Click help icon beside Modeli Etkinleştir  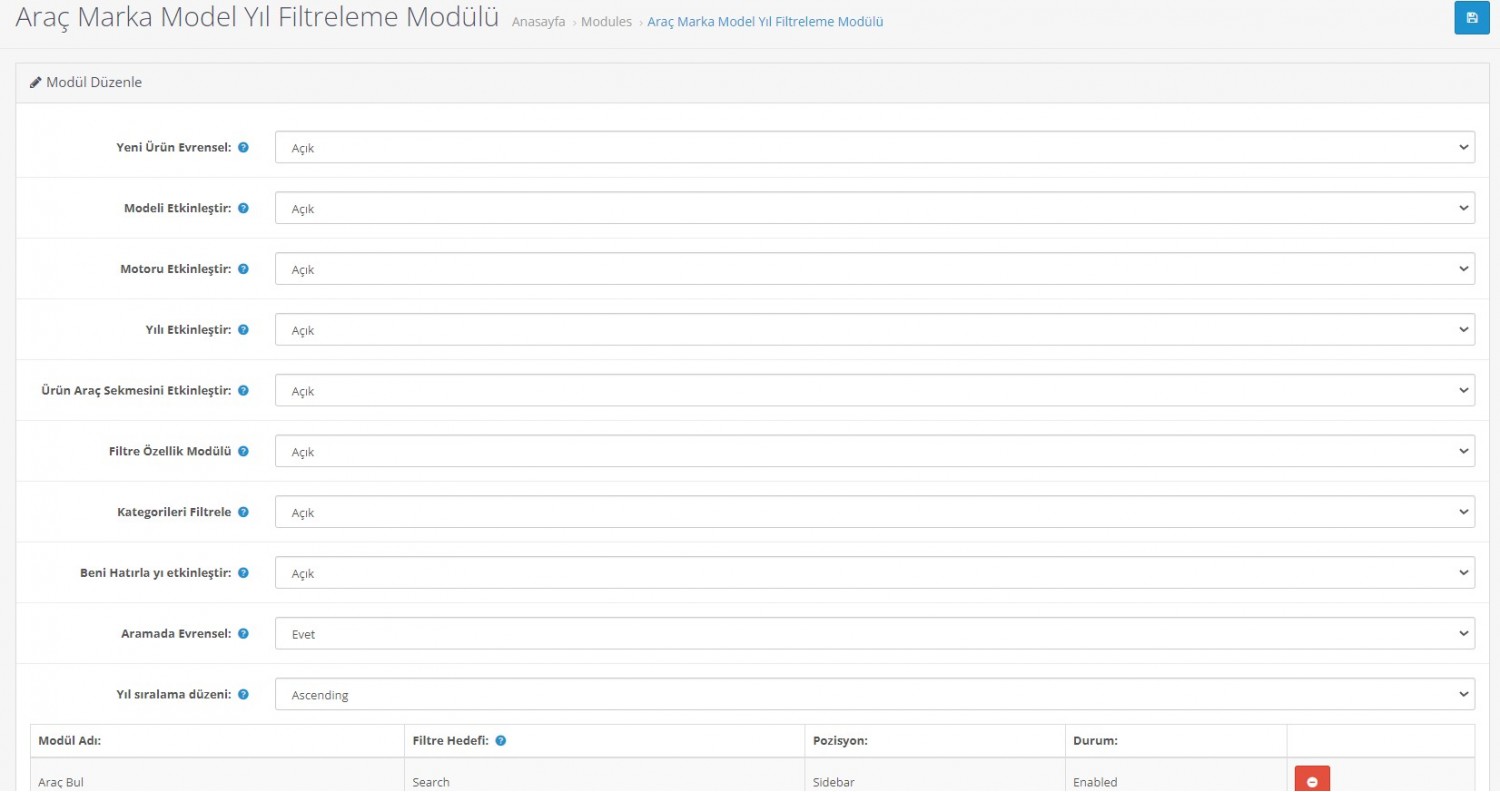243,208
